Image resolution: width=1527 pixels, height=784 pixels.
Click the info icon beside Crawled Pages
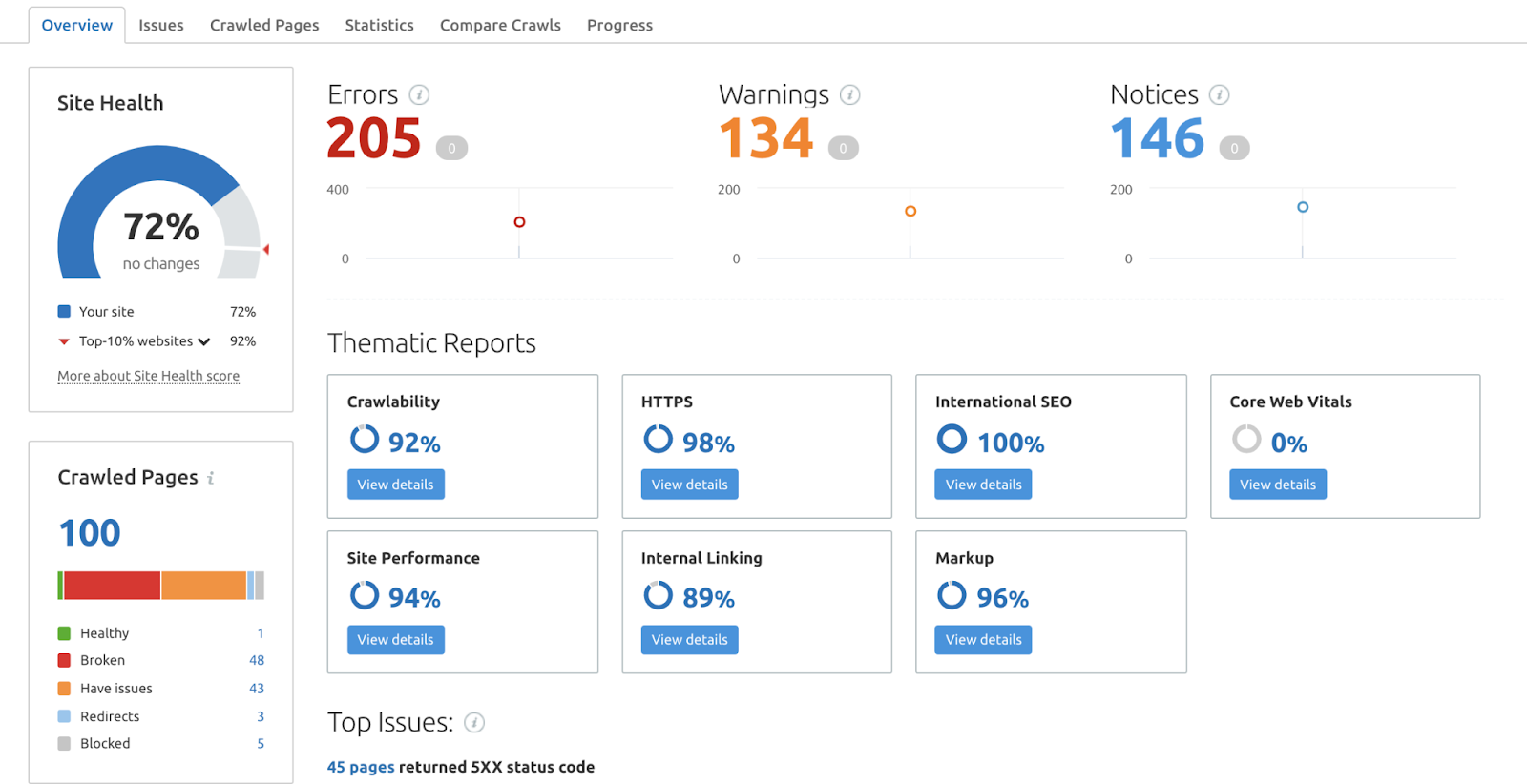click(x=210, y=478)
